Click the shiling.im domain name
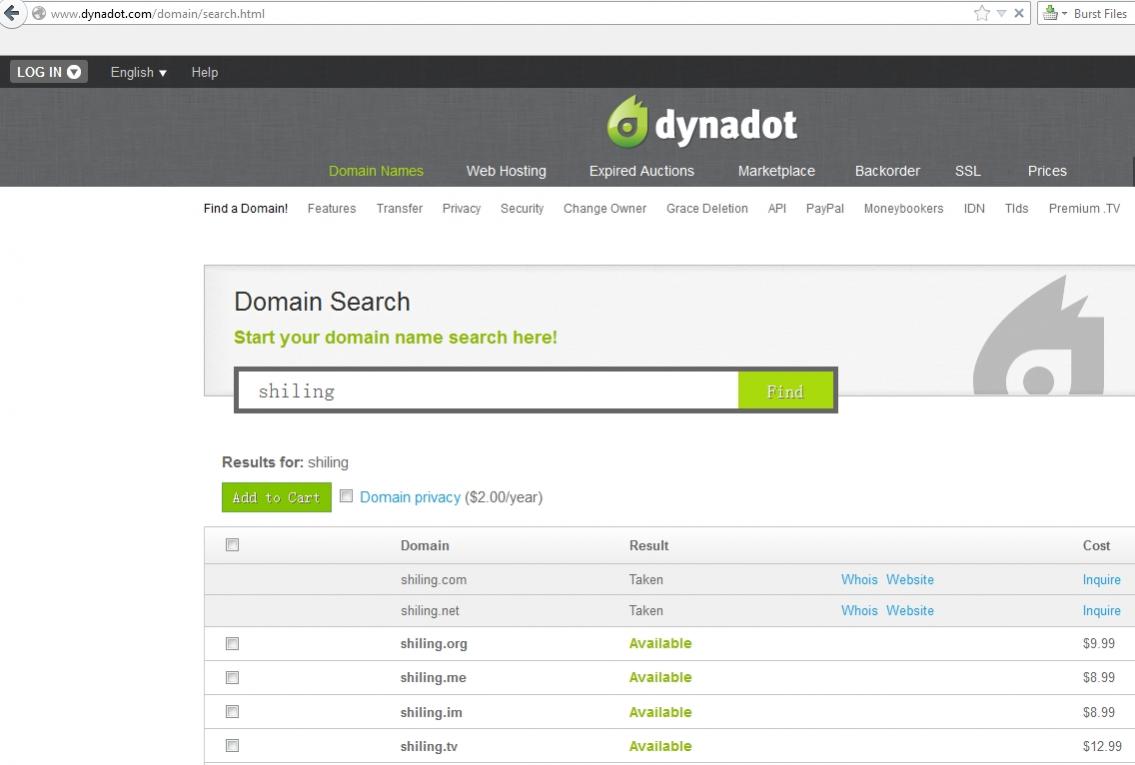The image size is (1135, 765). pos(431,712)
